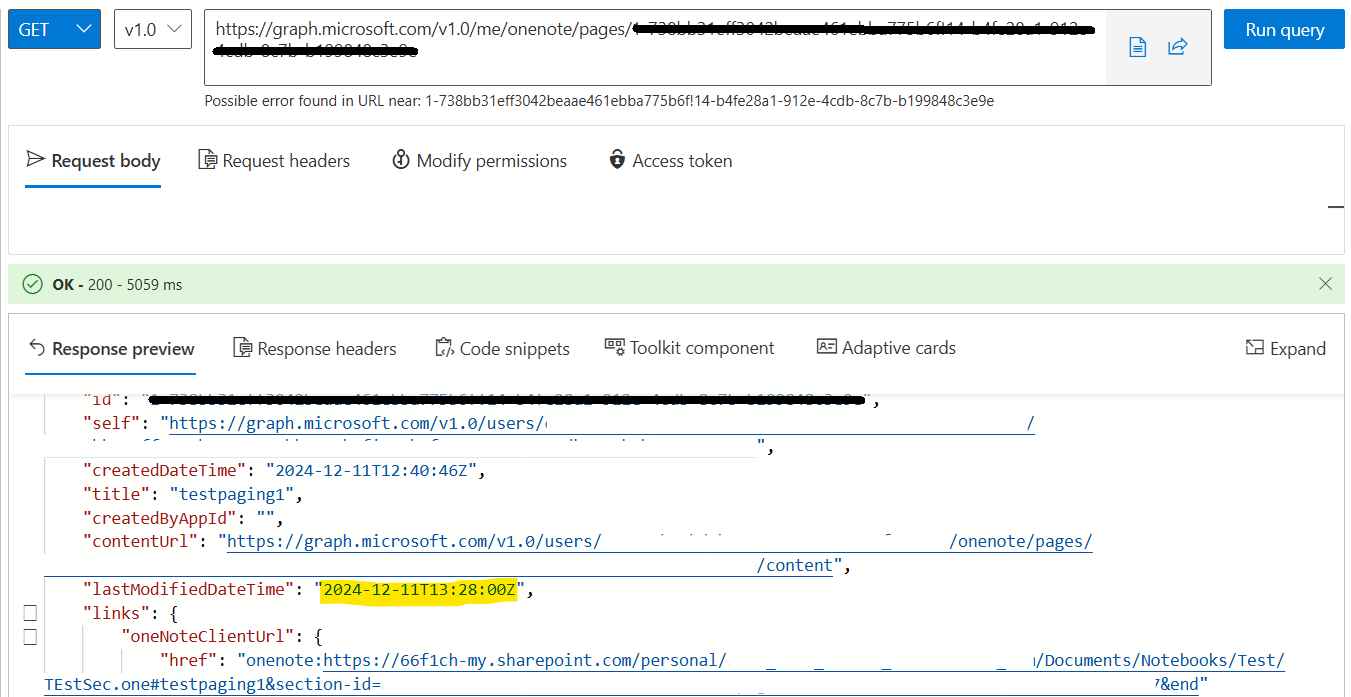Check the box next to oneNoteClientUrl line
The height and width of the screenshot is (697, 1351).
click(x=30, y=636)
